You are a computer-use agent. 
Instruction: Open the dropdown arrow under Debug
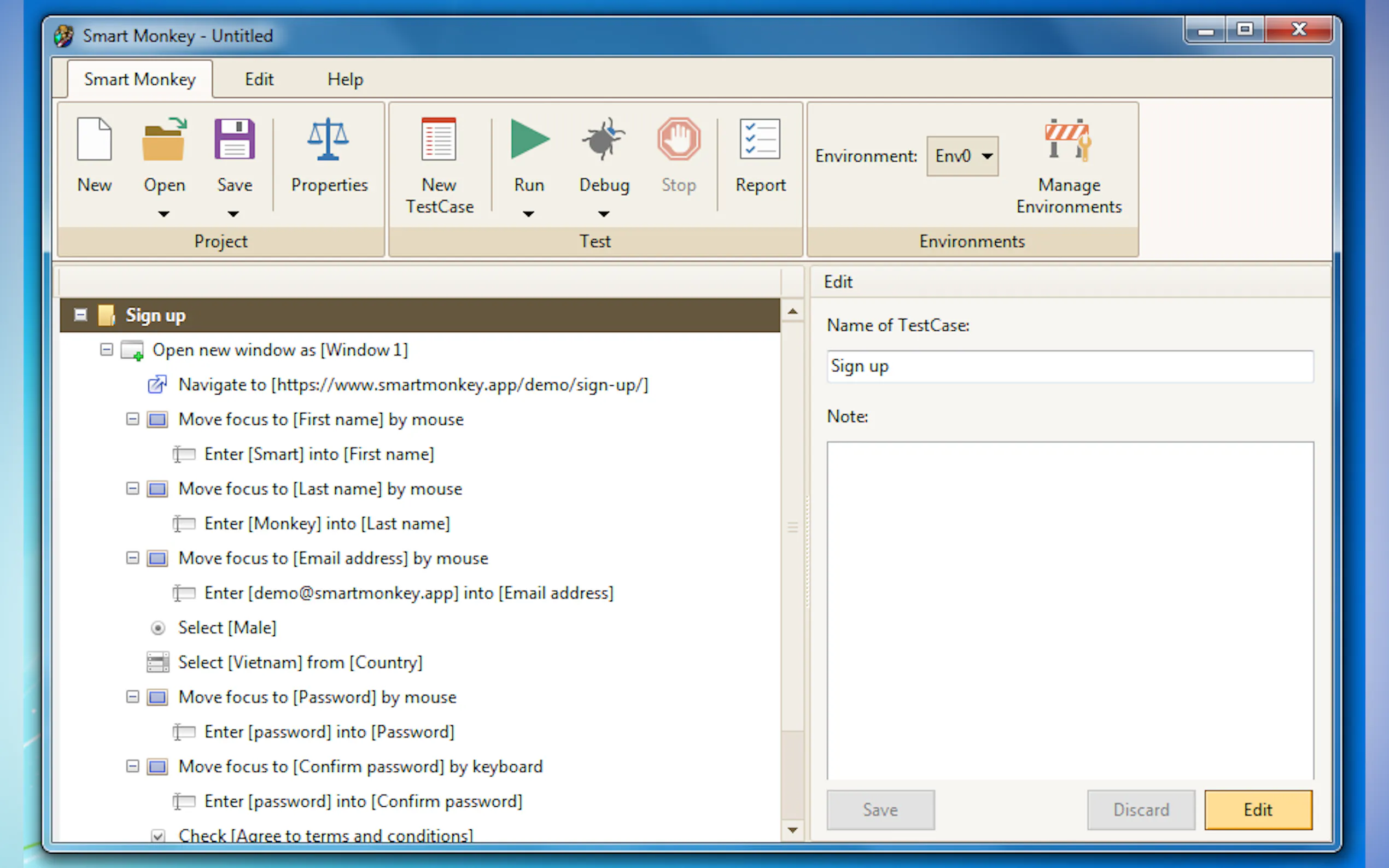604,214
